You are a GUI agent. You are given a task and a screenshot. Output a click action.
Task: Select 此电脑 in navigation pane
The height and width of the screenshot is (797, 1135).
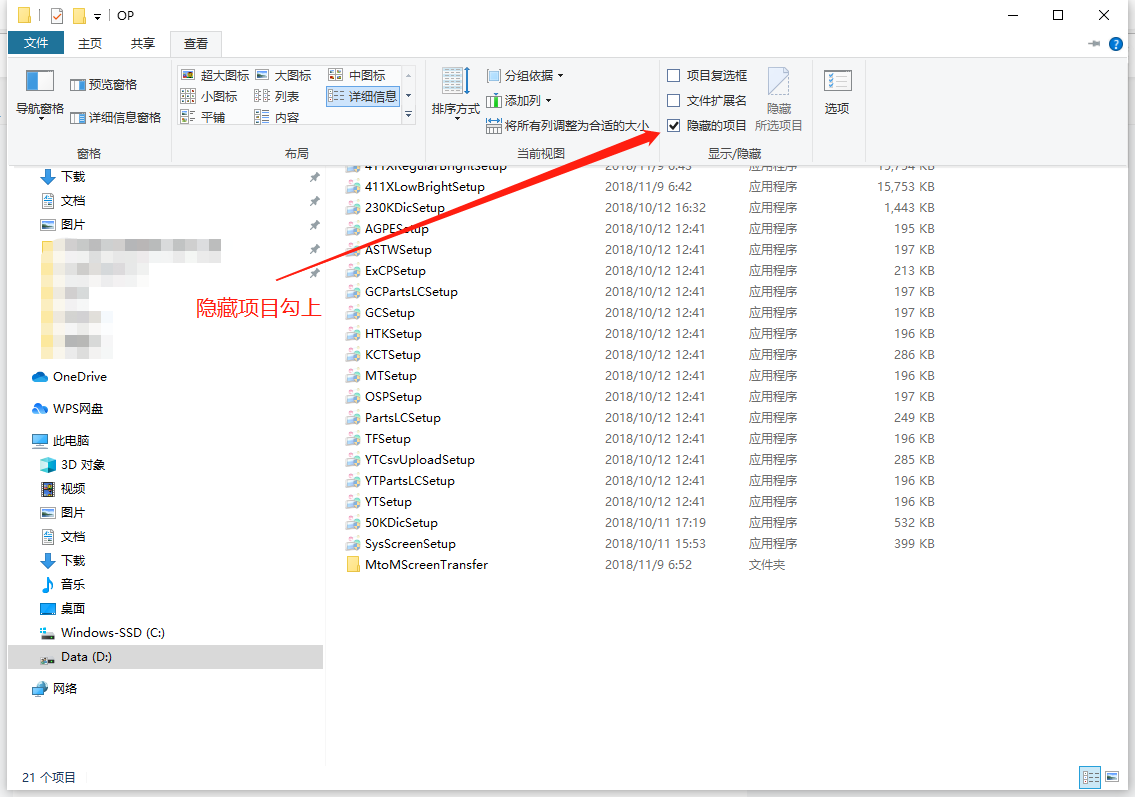61,440
